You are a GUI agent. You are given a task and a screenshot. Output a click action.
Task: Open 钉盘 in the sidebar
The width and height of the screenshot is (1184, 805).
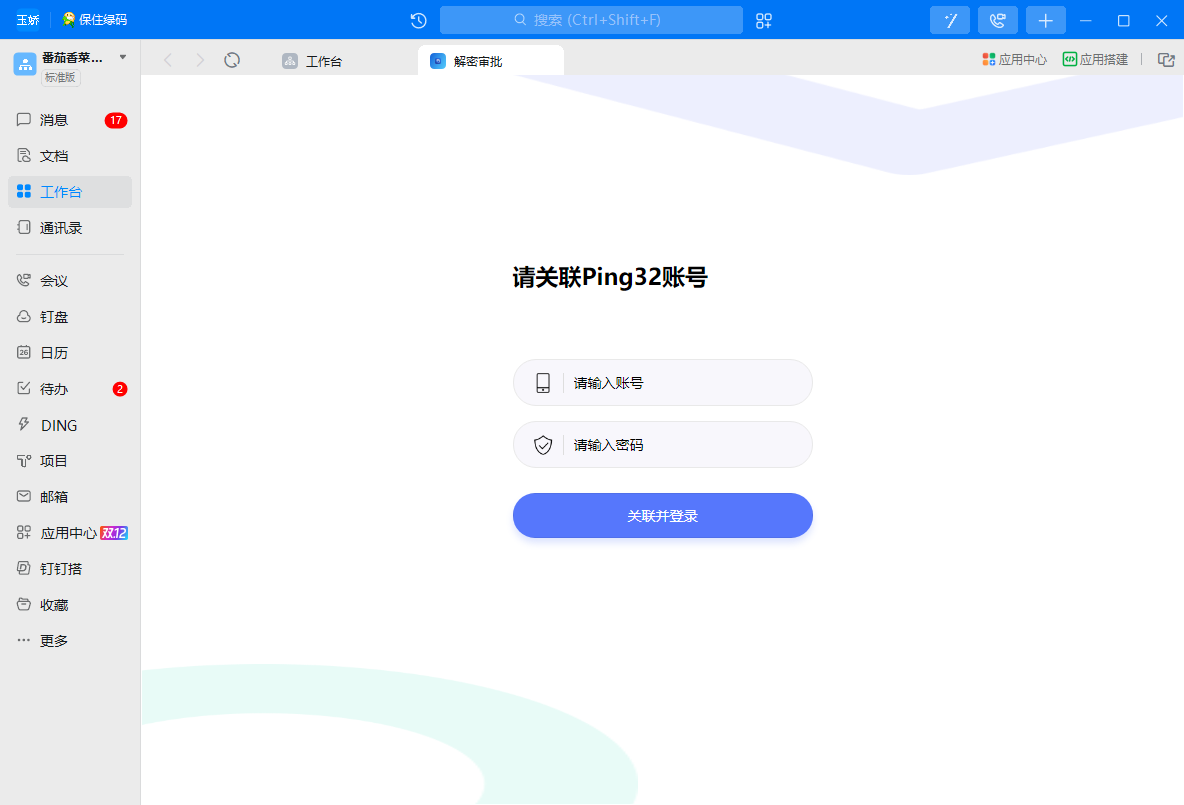54,317
